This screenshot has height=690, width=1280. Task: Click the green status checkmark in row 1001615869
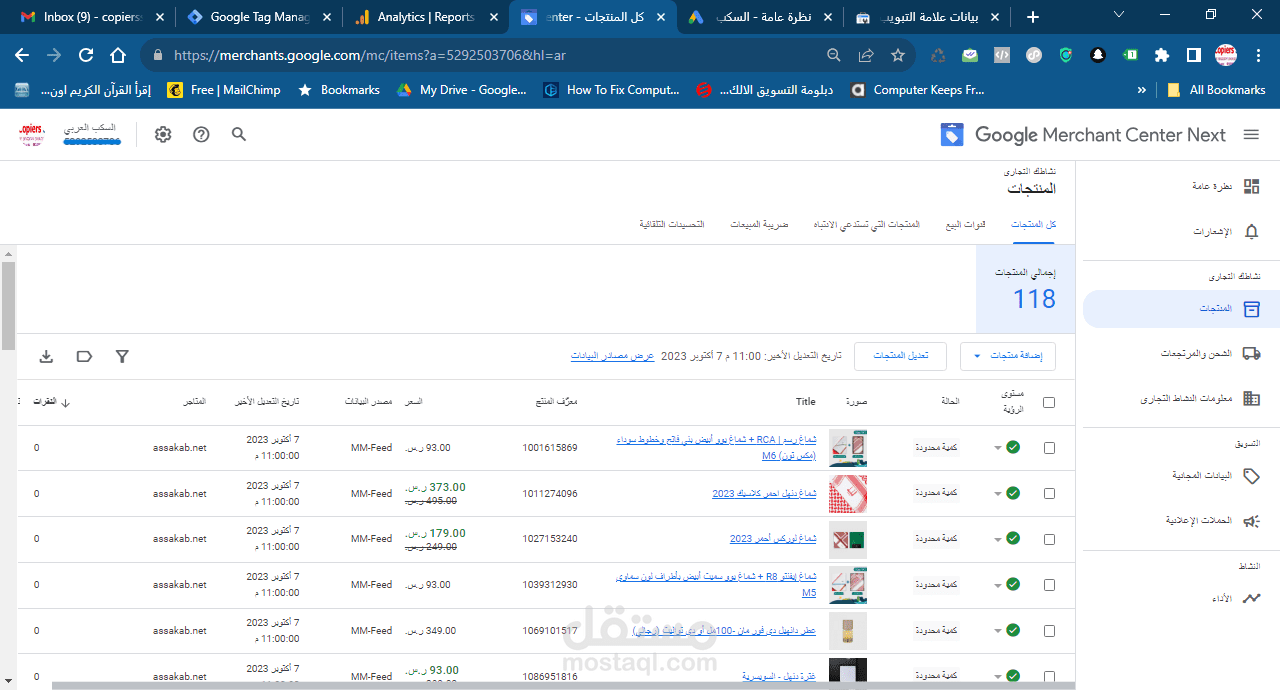coord(1013,447)
